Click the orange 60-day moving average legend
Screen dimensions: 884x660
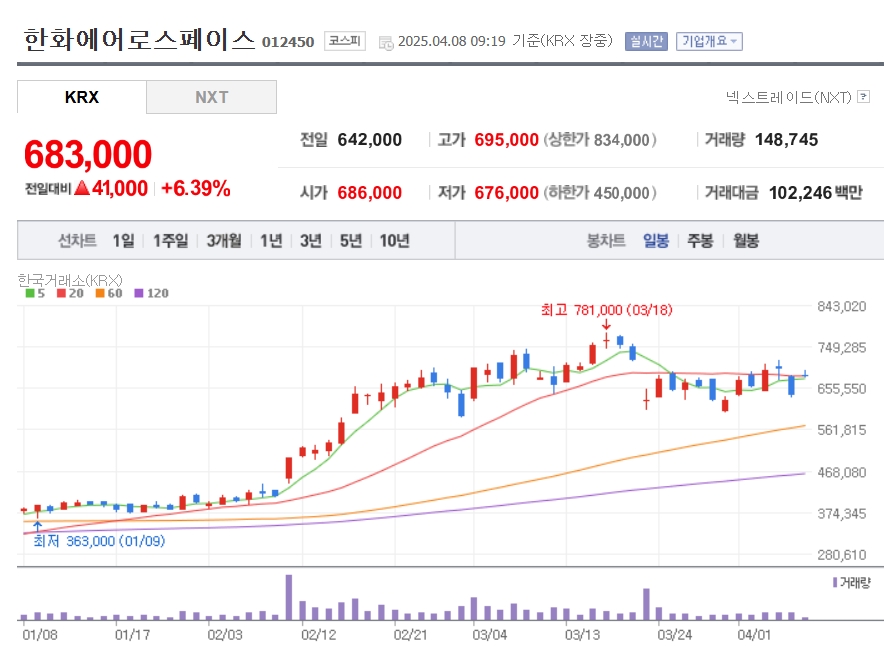click(109, 293)
